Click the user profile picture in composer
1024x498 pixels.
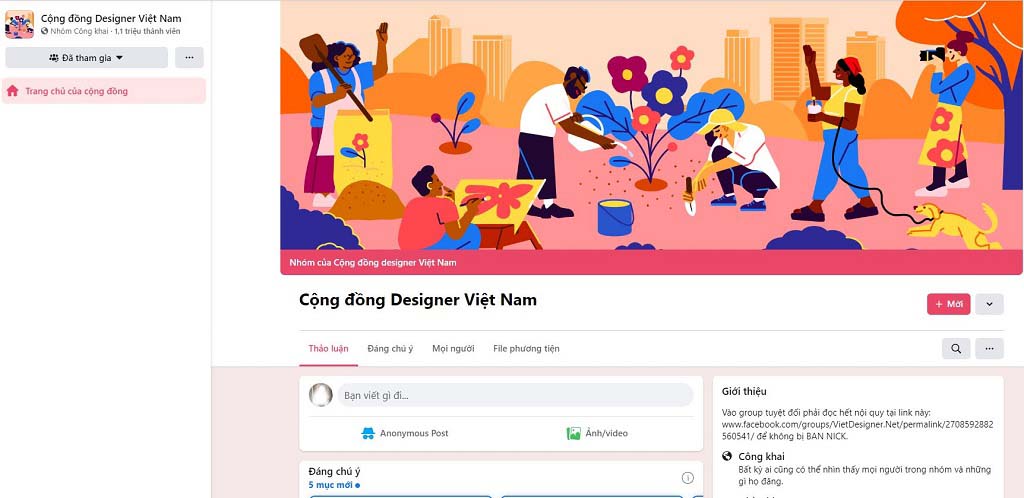(x=321, y=395)
